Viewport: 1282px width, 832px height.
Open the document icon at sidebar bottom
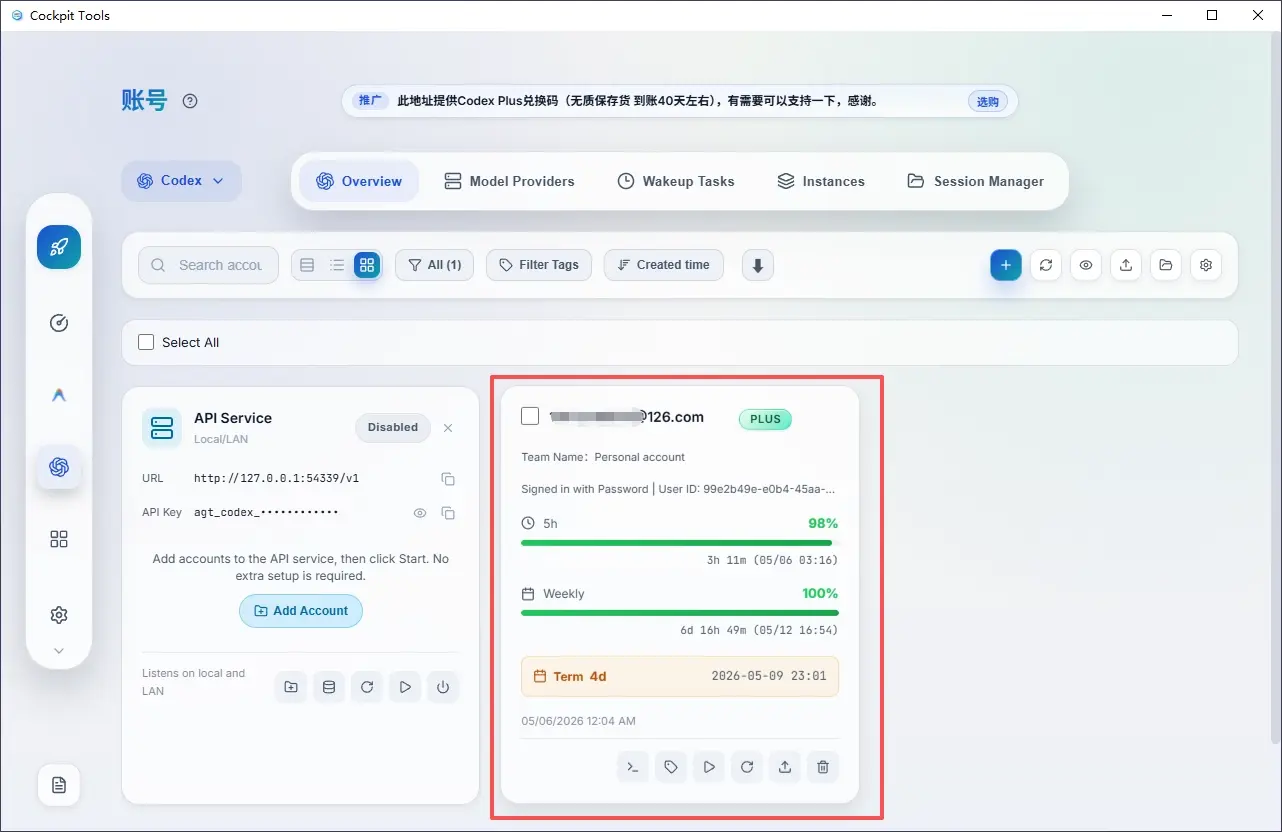pos(59,785)
